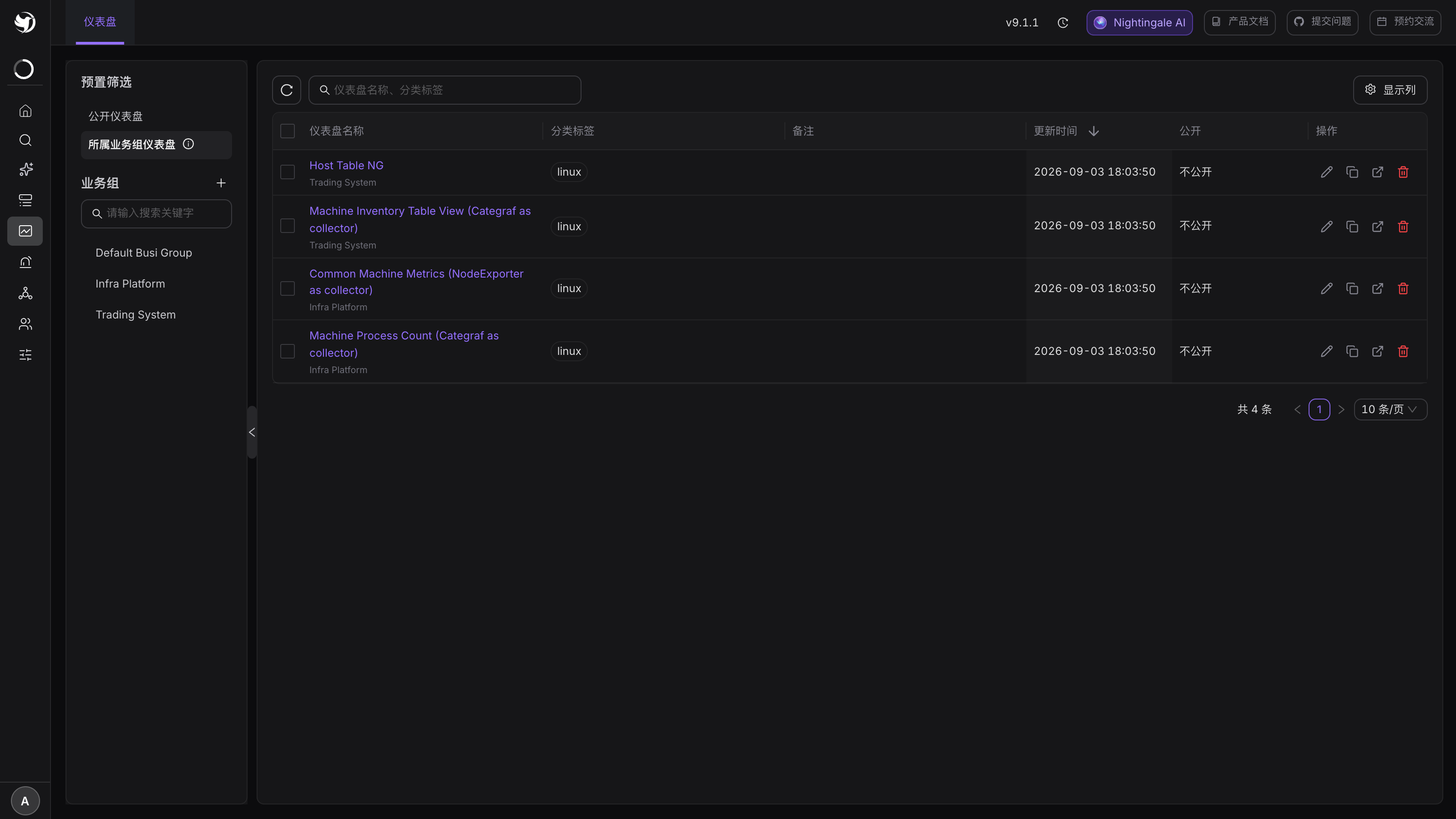
Task: Delete the Host Table NG dashboard
Action: (1403, 172)
